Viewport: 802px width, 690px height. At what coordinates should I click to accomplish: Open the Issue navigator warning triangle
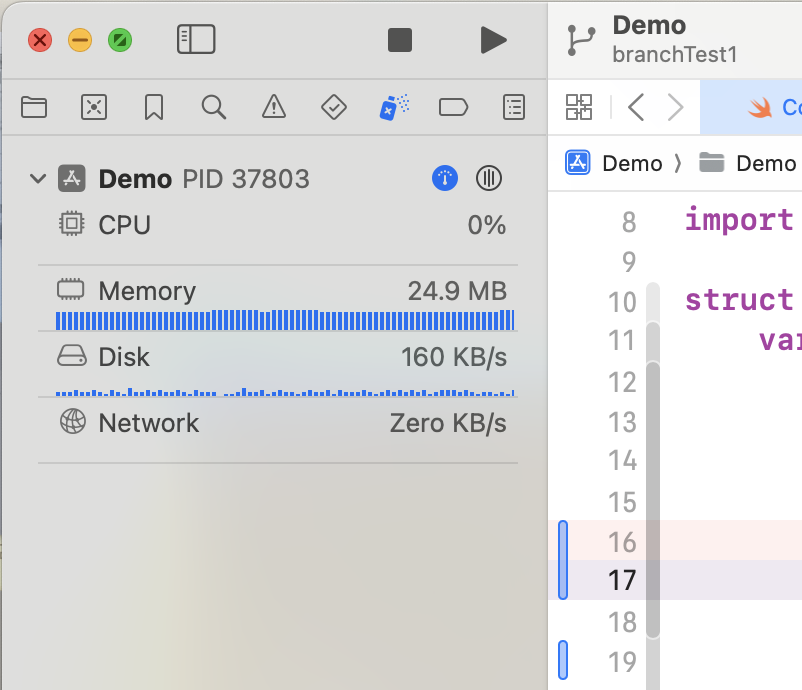pyautogui.click(x=273, y=107)
